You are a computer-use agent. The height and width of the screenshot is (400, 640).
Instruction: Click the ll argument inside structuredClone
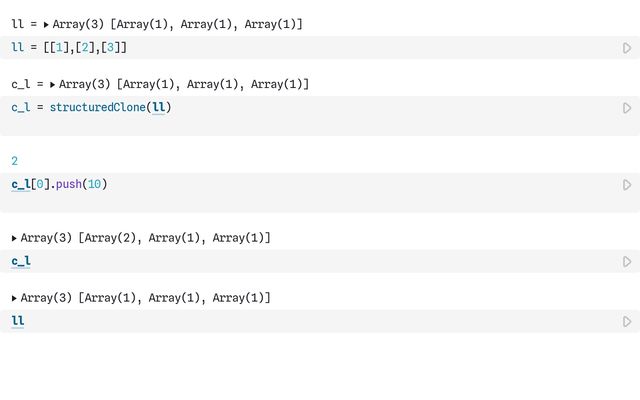click(x=158, y=108)
